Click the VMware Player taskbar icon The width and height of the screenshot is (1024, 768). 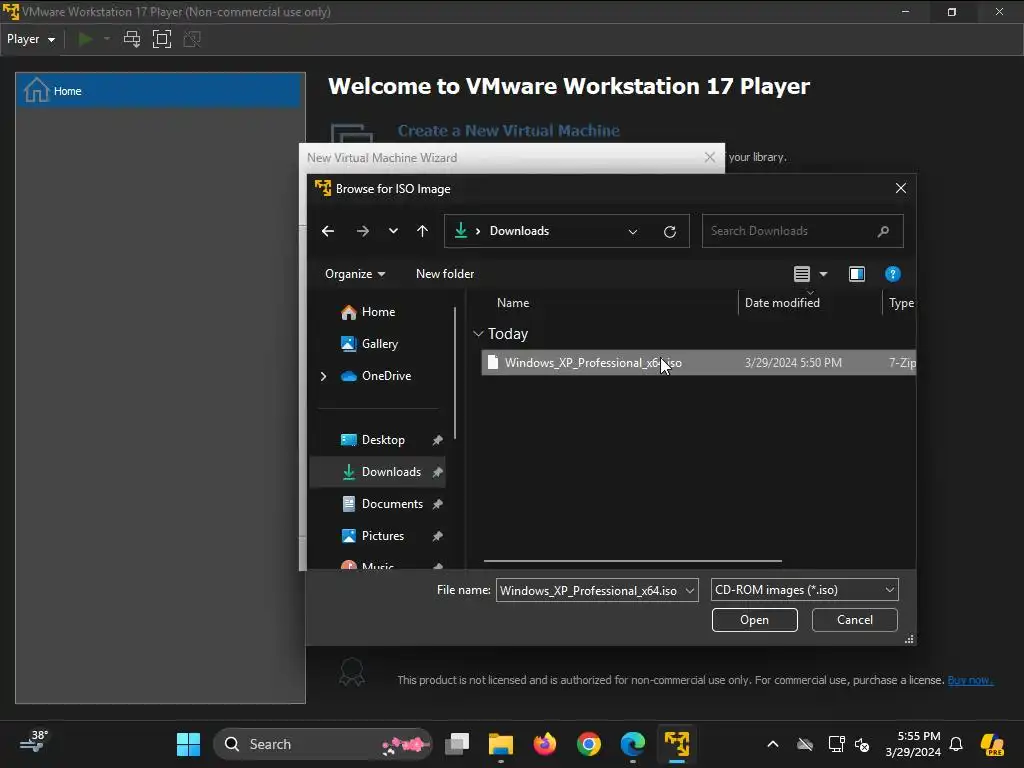coord(677,744)
